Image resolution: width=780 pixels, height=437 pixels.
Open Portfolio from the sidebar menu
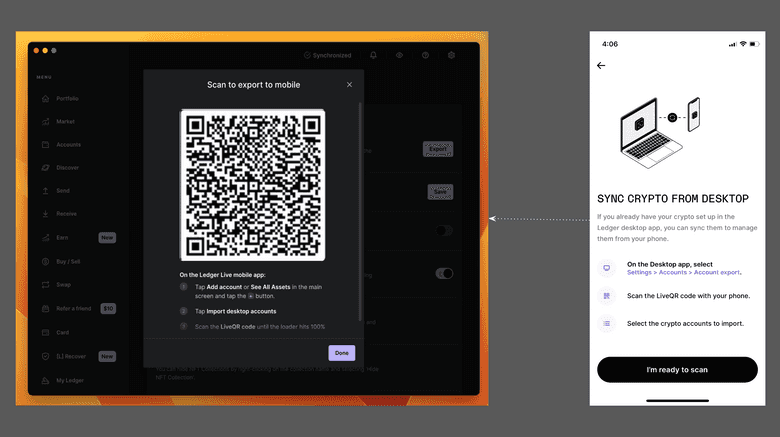[x=67, y=98]
